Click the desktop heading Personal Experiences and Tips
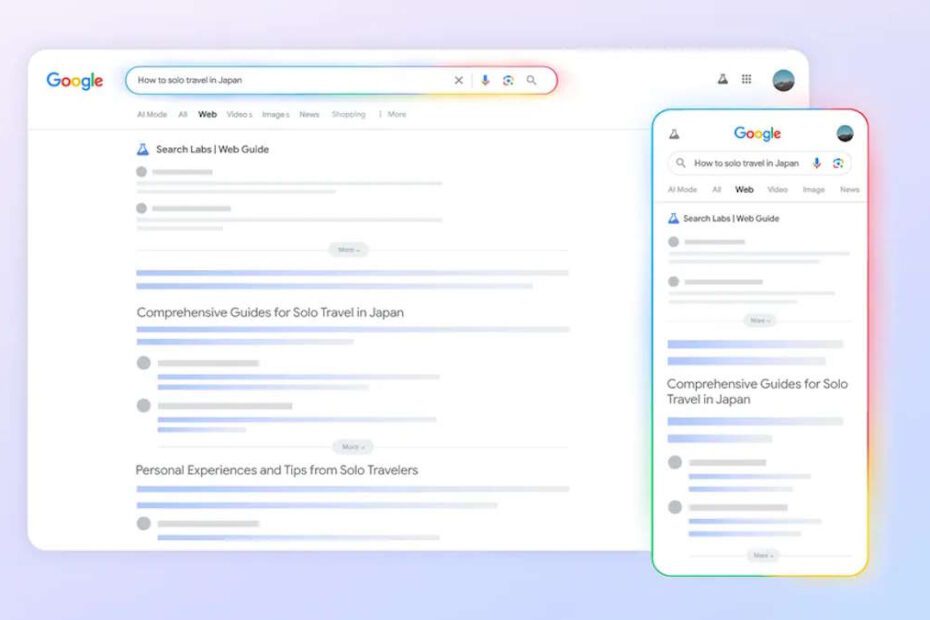Screen dimensions: 930x620 point(277,470)
